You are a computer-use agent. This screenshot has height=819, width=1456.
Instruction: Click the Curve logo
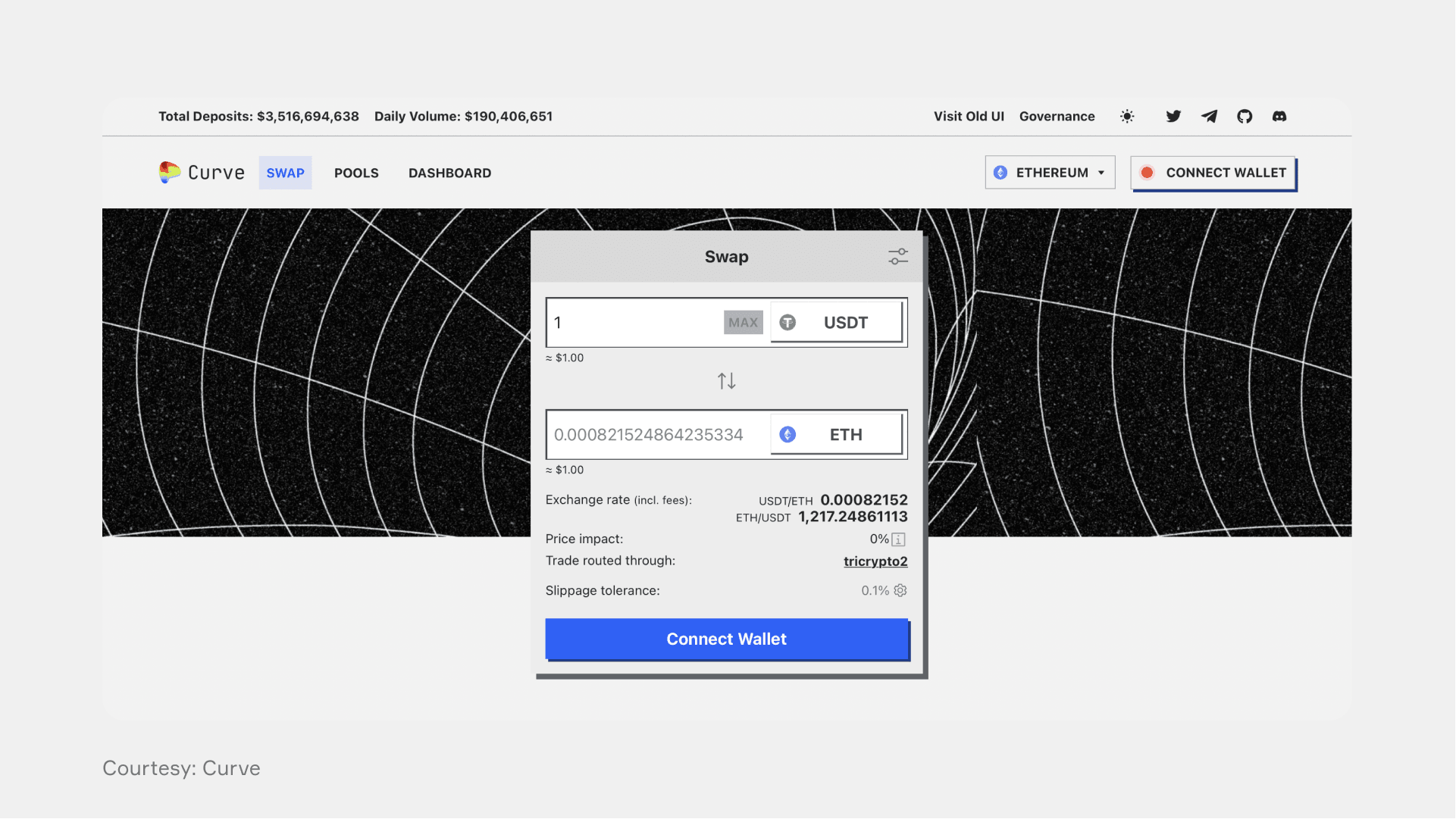(202, 173)
